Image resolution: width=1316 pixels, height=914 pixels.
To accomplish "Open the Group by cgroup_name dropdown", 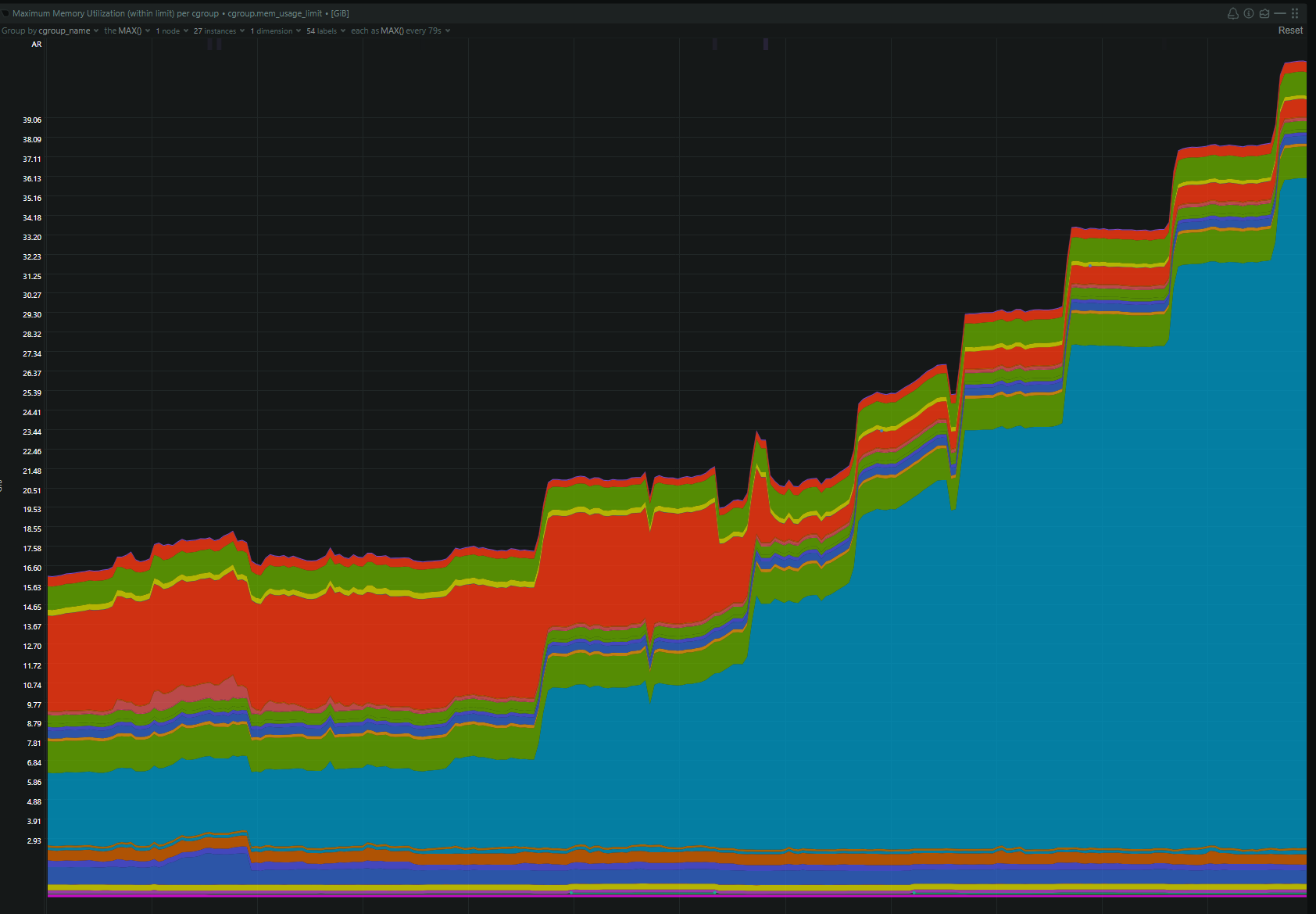I will pos(50,31).
